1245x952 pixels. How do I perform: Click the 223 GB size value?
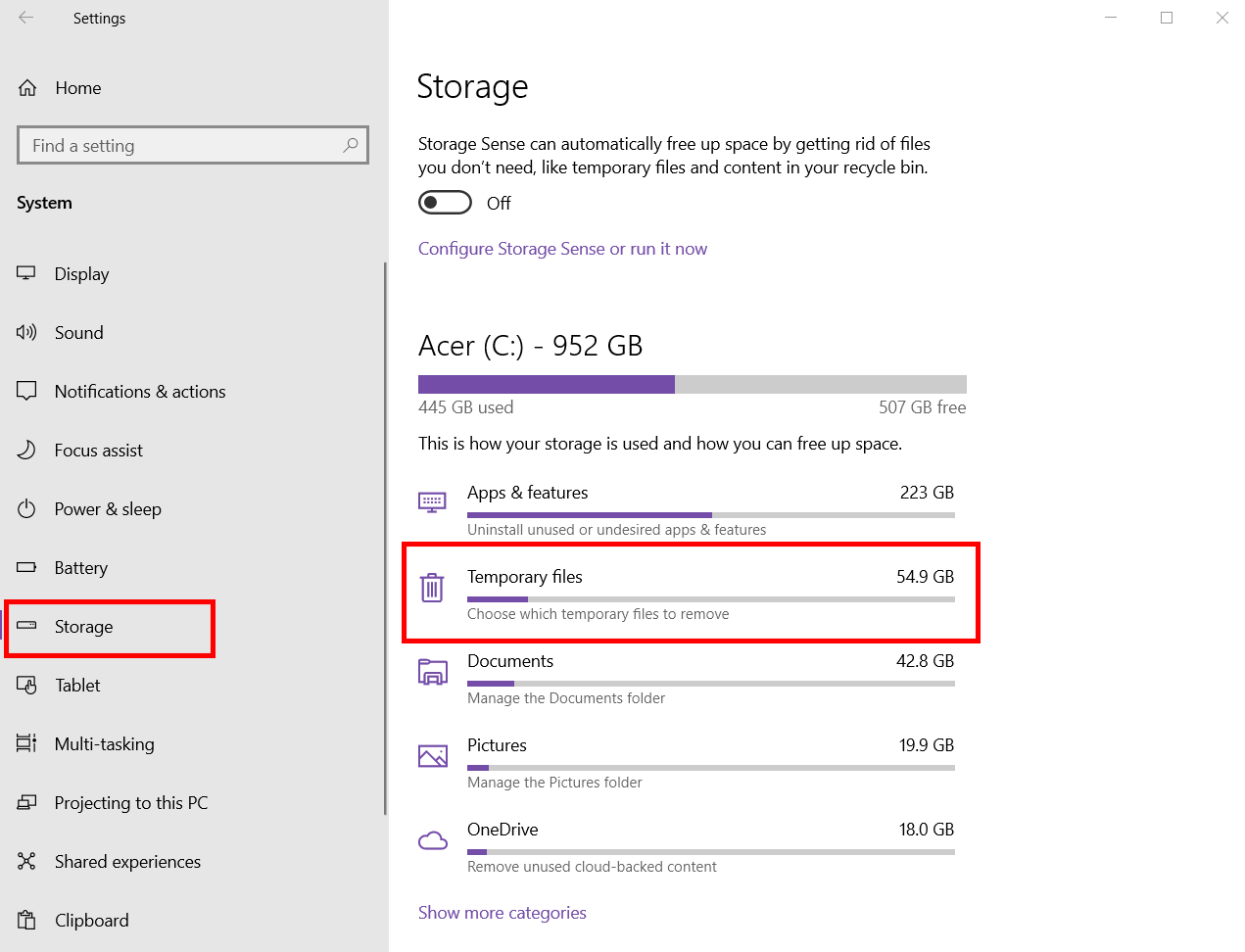(x=927, y=493)
